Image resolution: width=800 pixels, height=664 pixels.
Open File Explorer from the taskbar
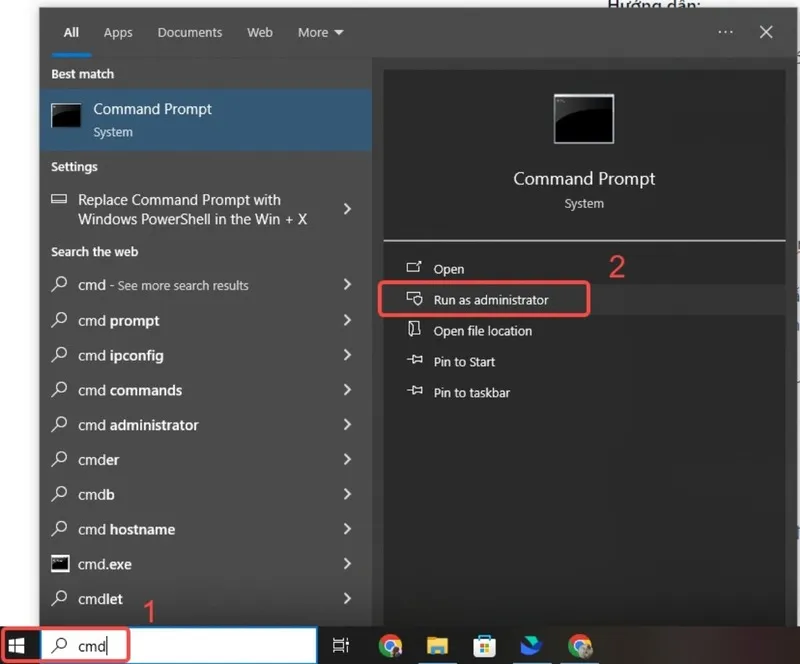point(438,645)
